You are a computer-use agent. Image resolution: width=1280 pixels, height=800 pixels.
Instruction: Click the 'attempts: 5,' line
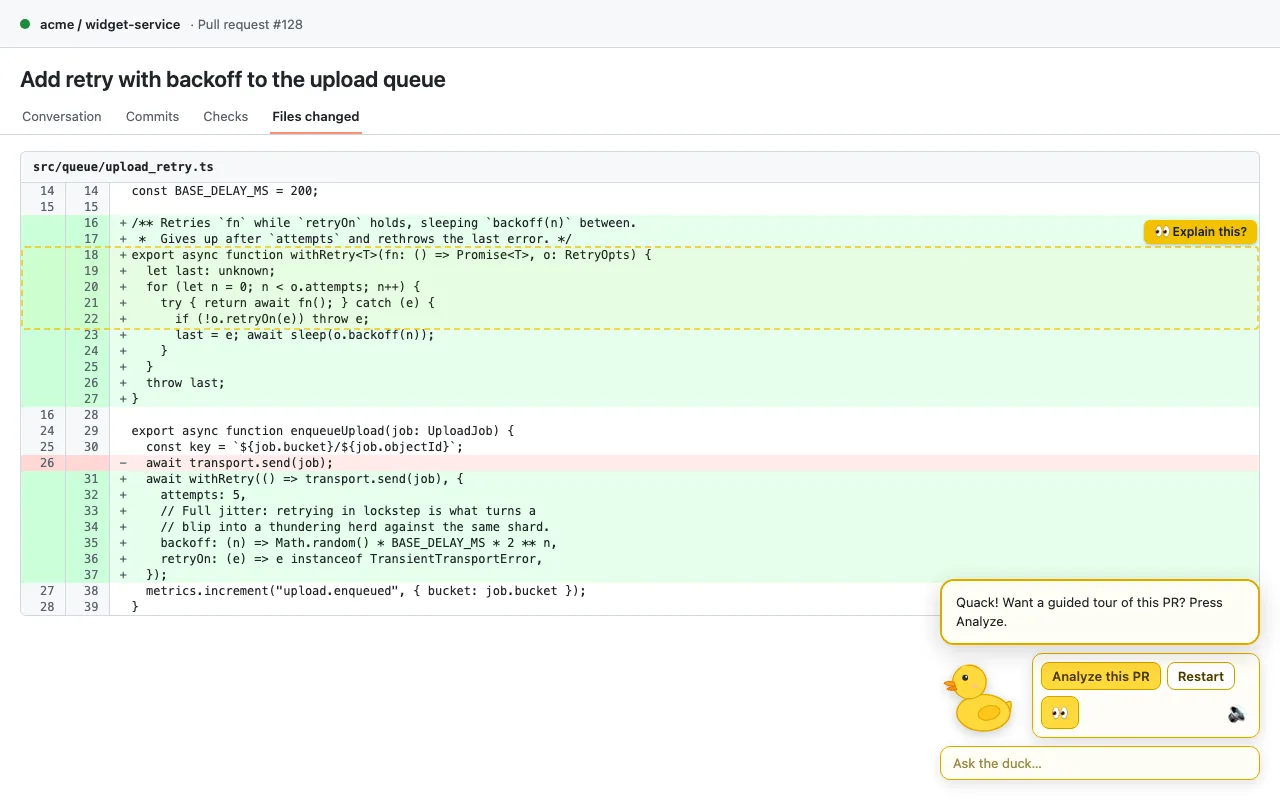point(639,495)
